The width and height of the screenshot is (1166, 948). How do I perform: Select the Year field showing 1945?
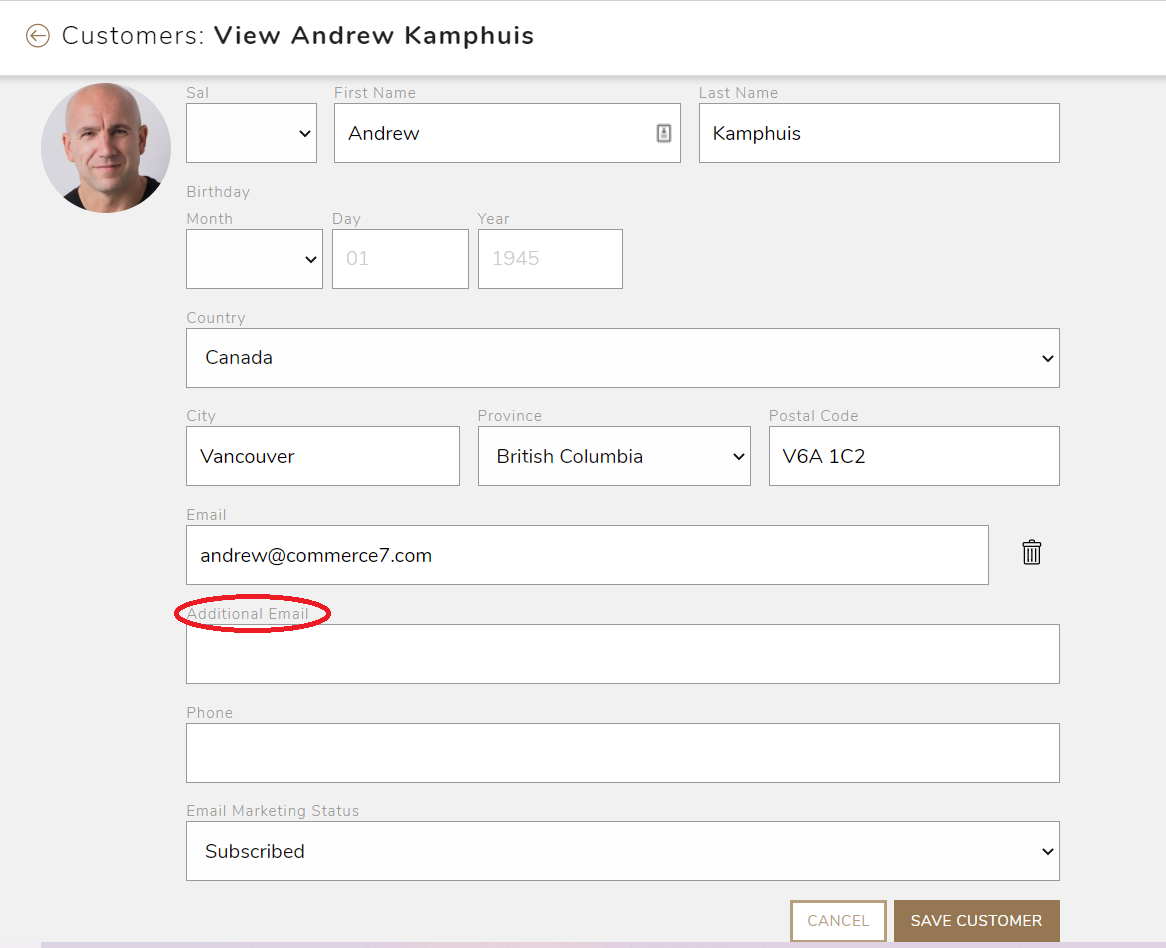550,258
